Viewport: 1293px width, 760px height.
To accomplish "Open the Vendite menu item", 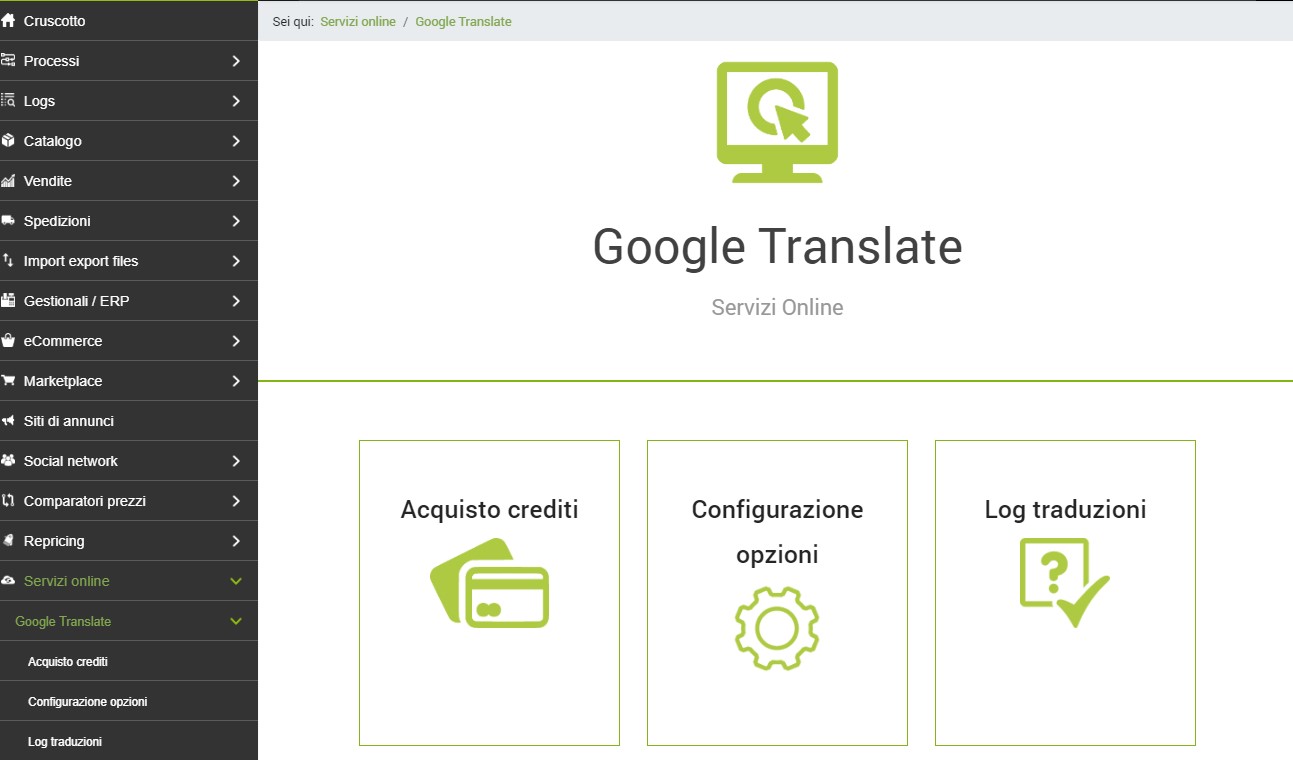I will (x=48, y=181).
